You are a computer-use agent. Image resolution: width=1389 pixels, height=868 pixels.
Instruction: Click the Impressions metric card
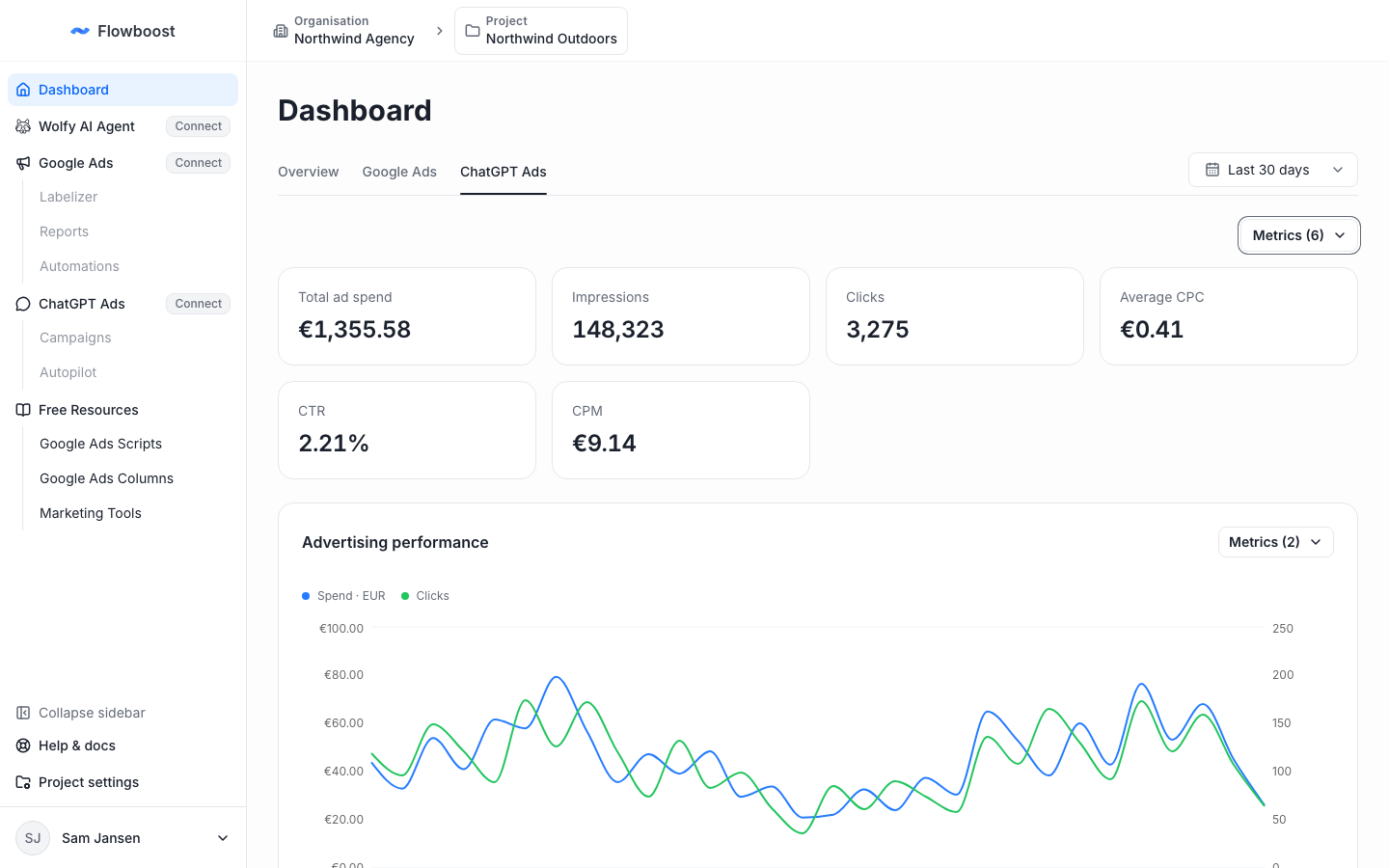681,316
